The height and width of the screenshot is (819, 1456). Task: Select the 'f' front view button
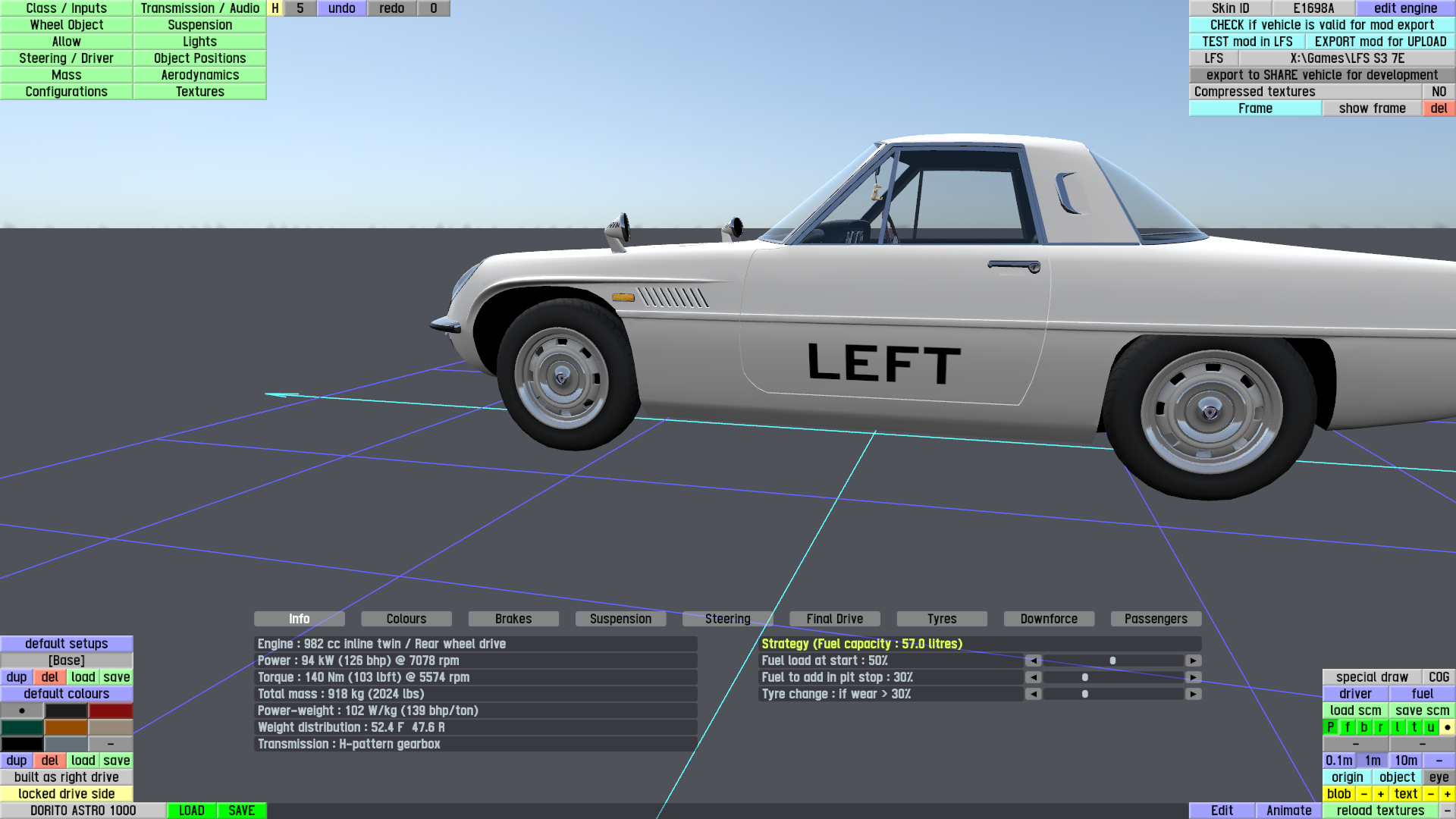coord(1348,727)
